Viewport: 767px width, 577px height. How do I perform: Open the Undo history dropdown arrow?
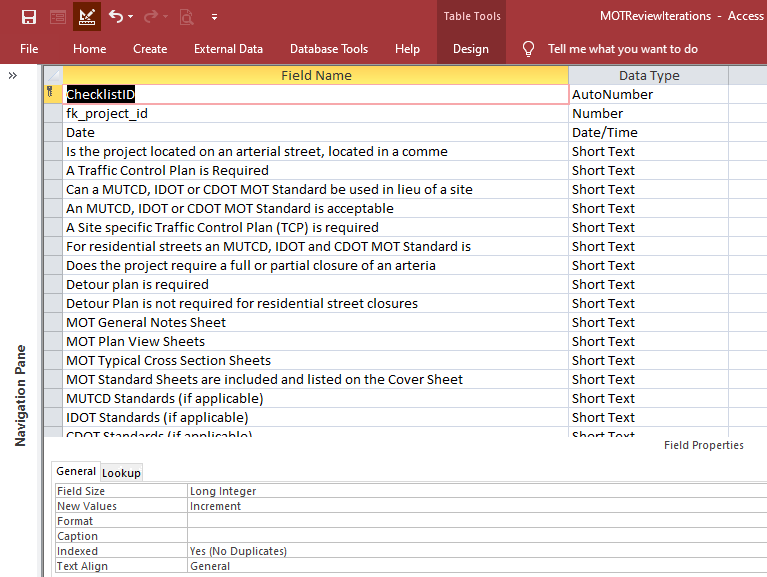coord(131,17)
